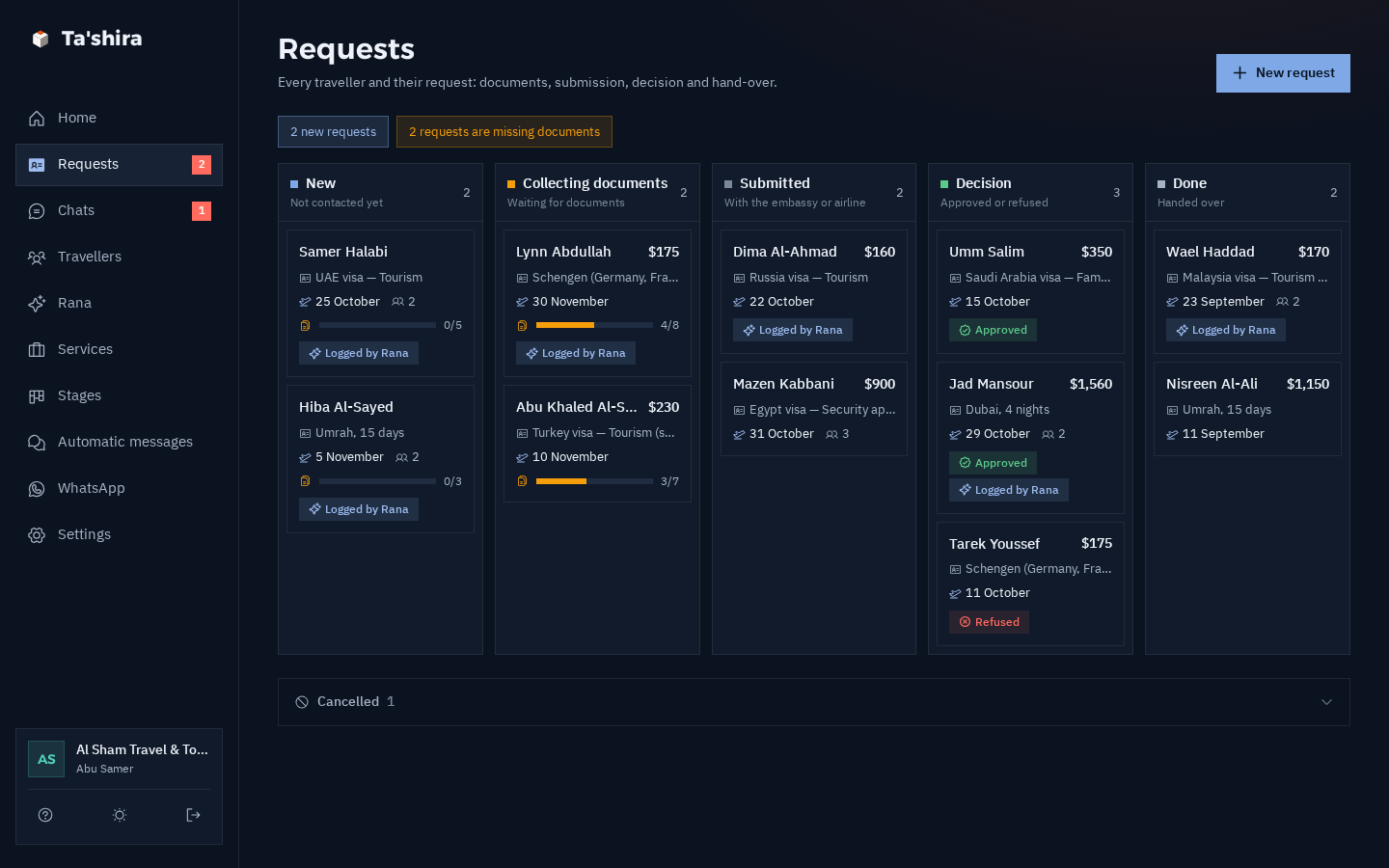Click the Done column header
This screenshot has height=868, width=1389.
coord(1247,192)
